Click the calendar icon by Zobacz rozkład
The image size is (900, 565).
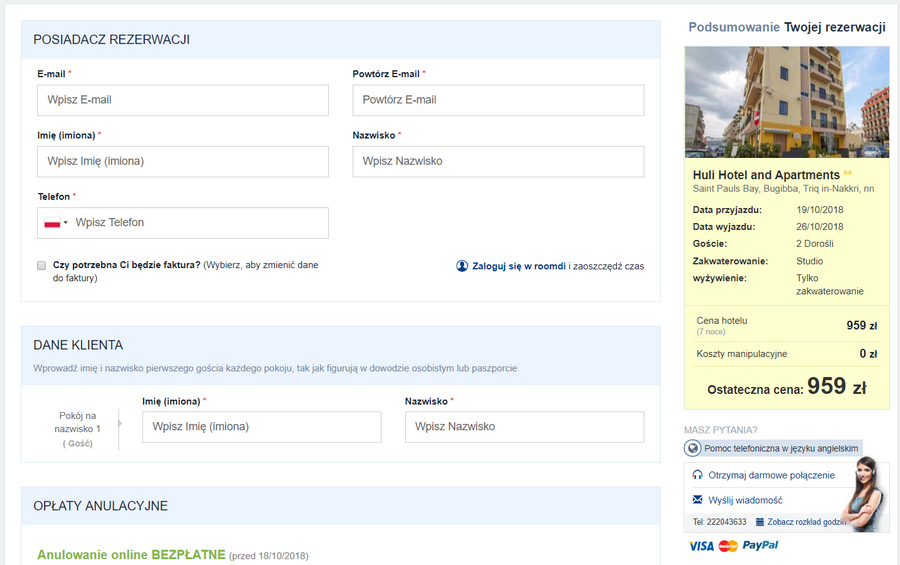click(x=760, y=522)
